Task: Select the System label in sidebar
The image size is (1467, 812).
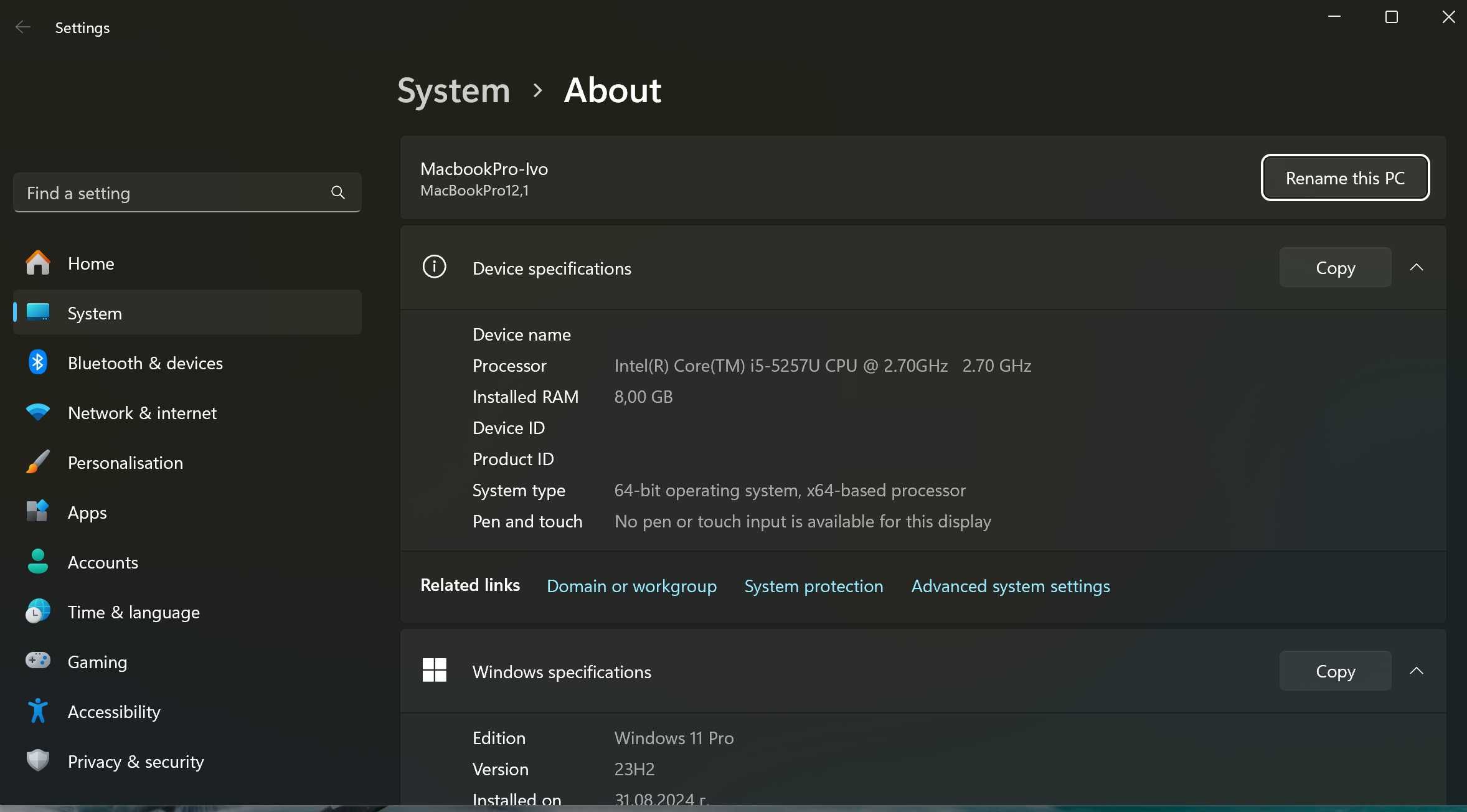Action: click(x=95, y=313)
